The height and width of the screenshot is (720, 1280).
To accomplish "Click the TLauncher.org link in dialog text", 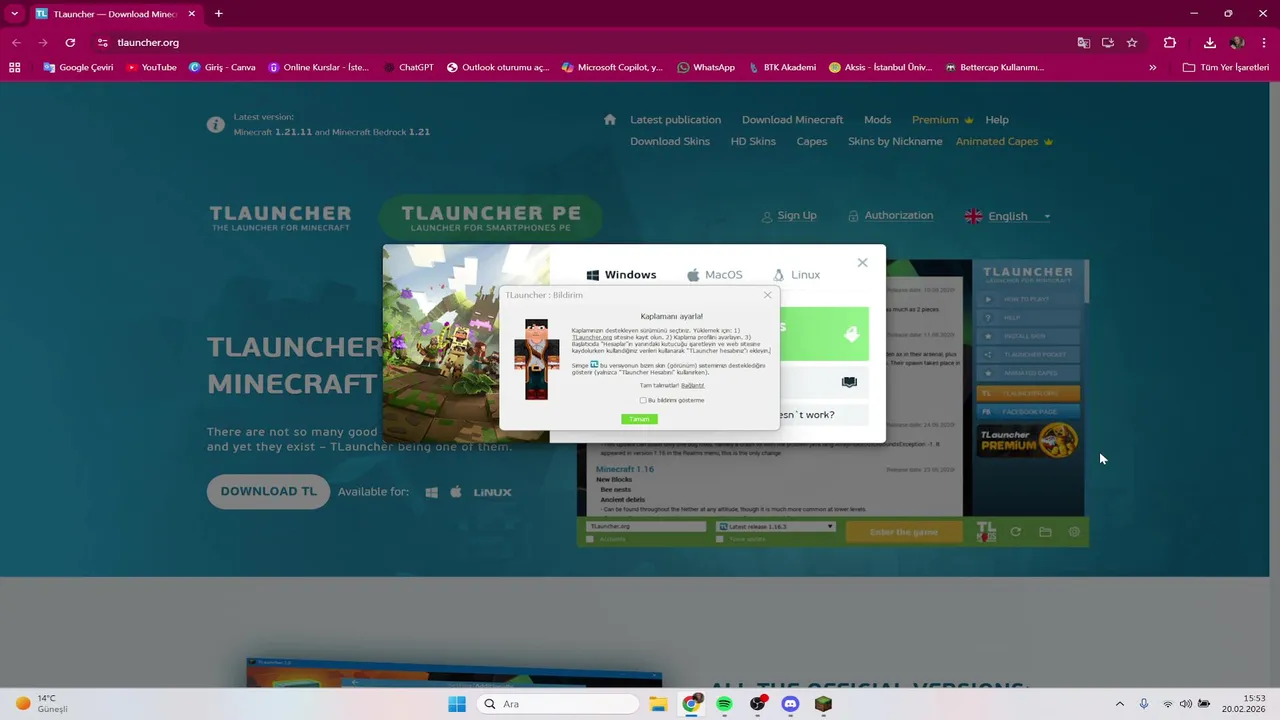I will pos(592,338).
